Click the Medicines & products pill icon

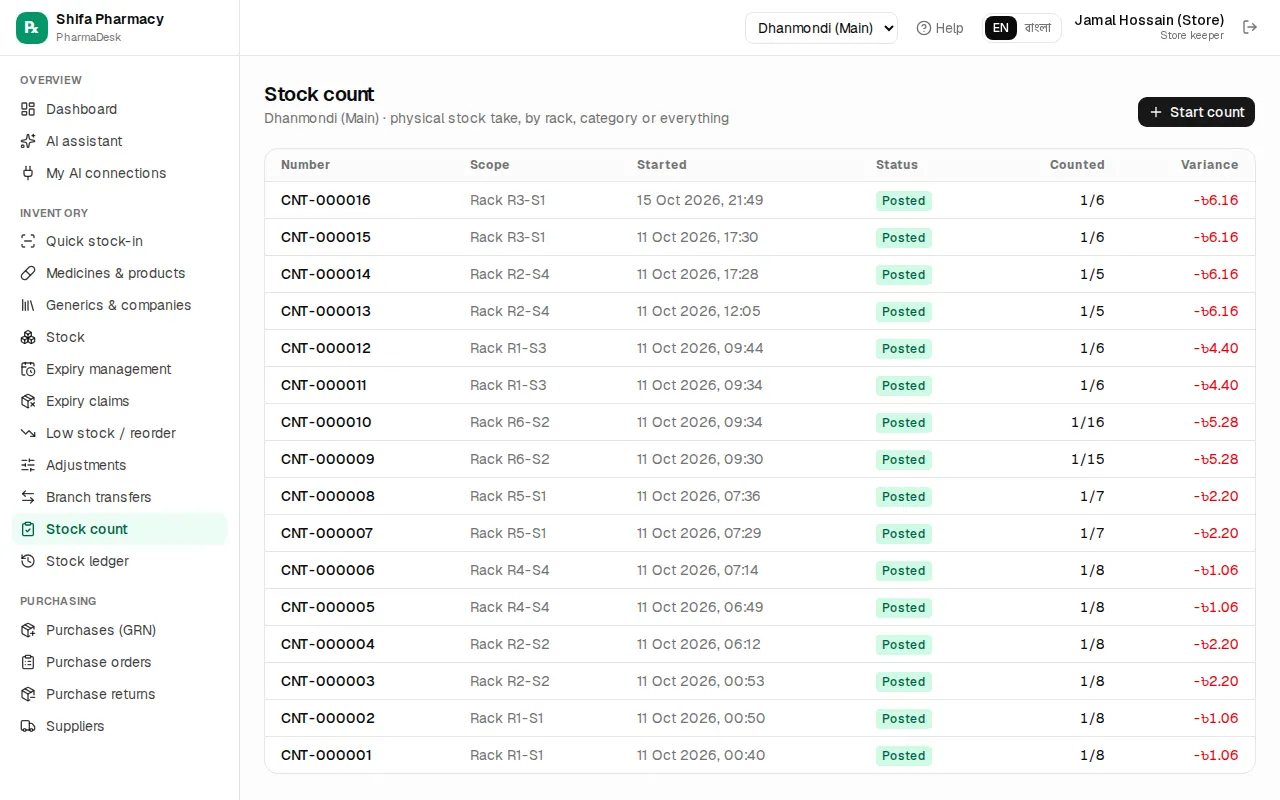click(28, 273)
